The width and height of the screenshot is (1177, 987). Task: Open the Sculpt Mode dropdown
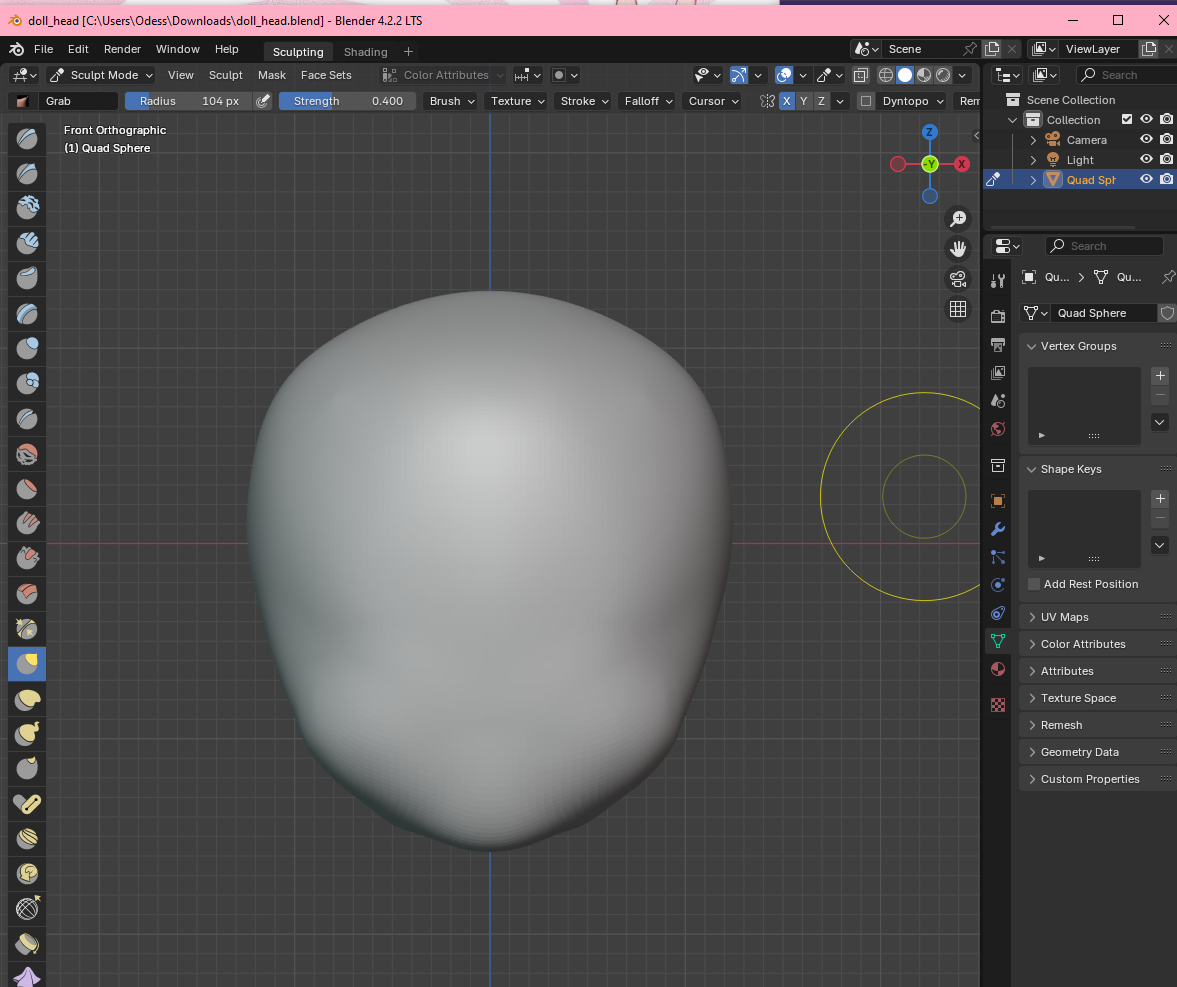[x=101, y=75]
